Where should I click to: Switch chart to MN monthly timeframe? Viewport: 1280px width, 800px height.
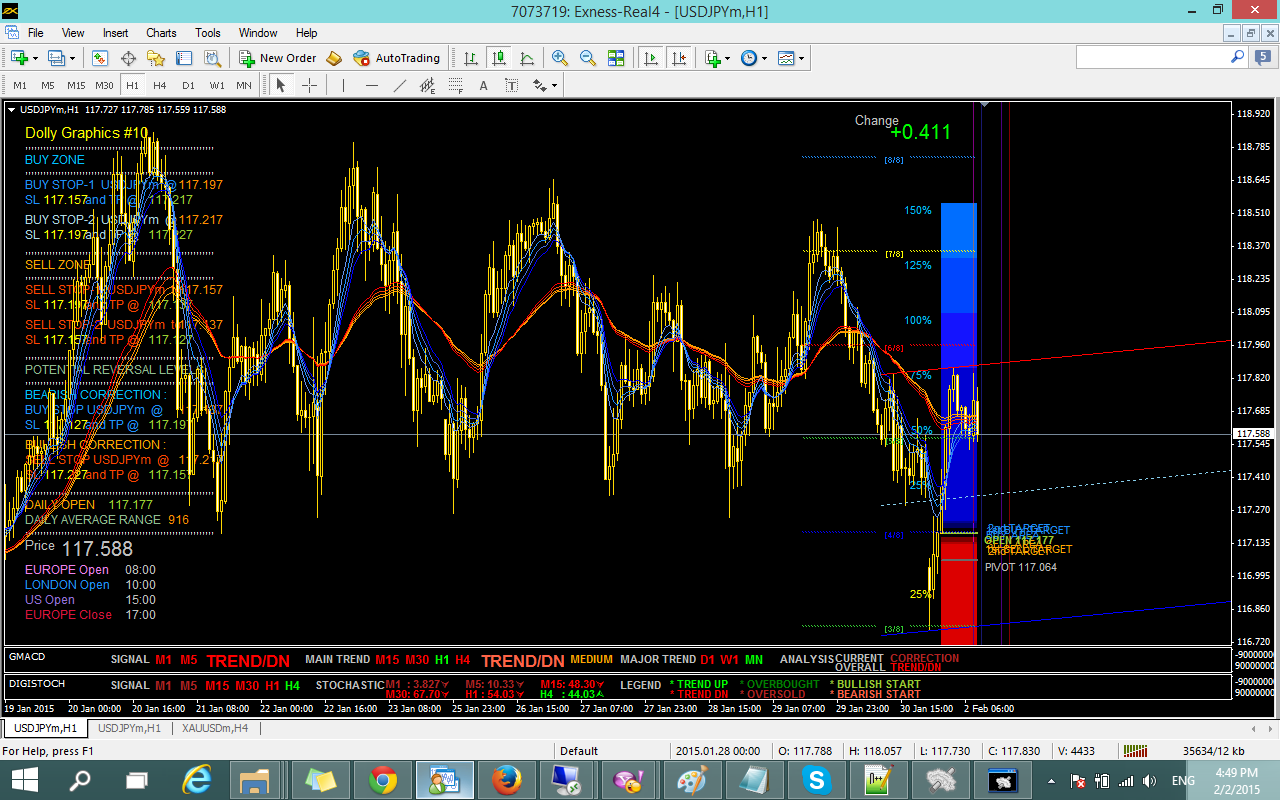244,85
